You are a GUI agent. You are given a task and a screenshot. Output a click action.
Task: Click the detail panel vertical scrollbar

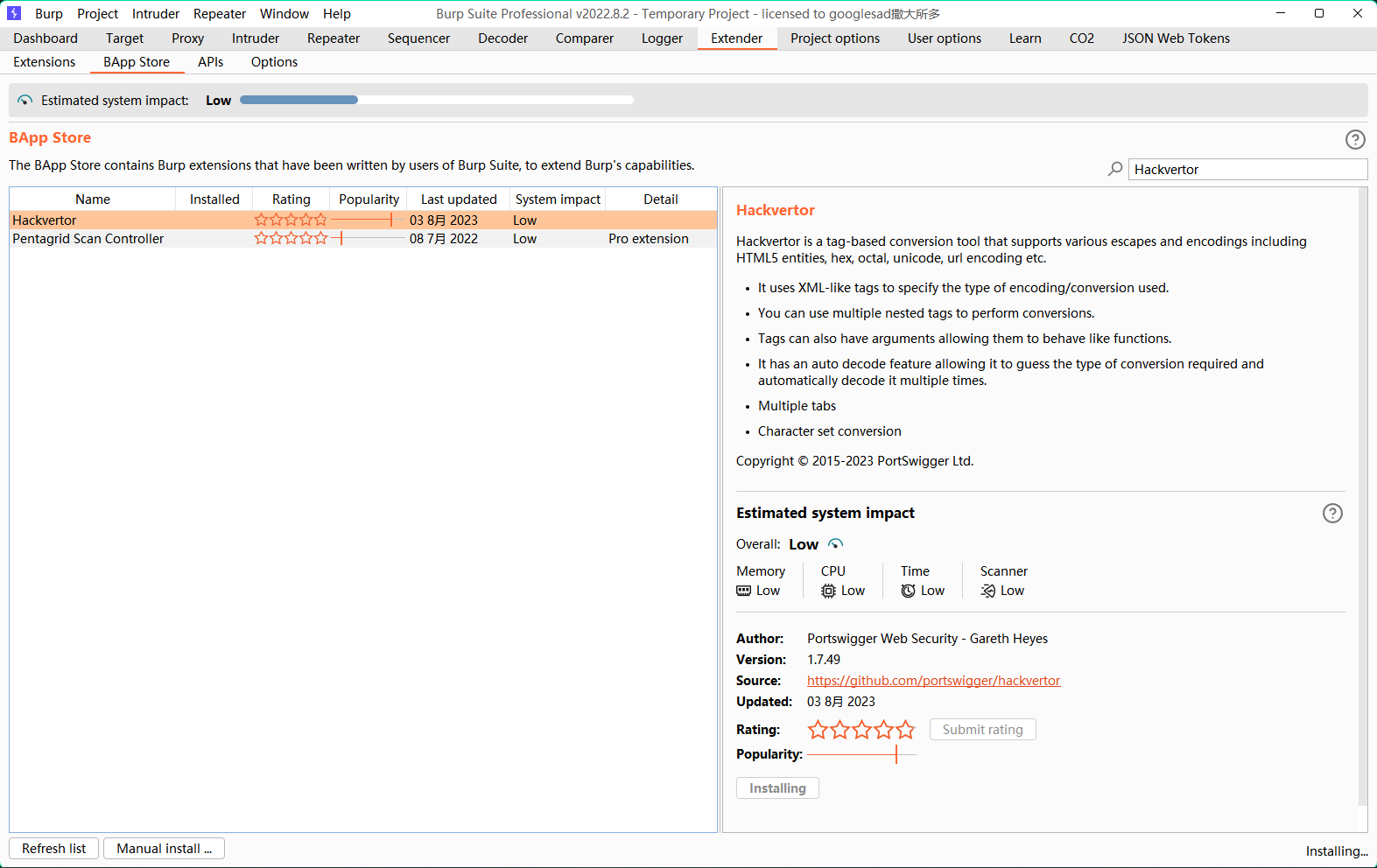(1362, 497)
